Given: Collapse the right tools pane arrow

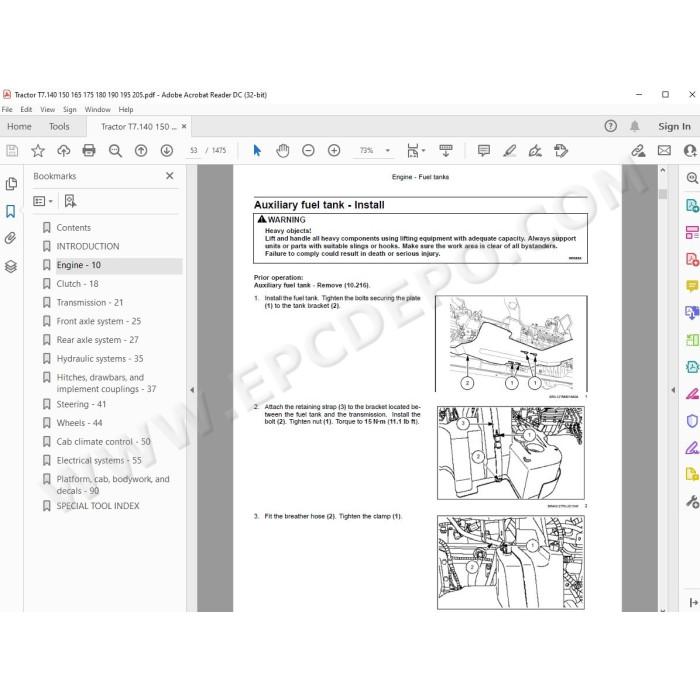Looking at the screenshot, I should click(673, 390).
